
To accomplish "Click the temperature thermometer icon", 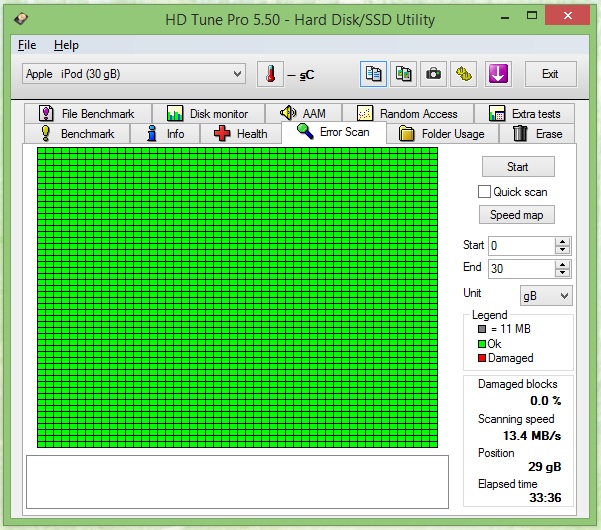I will [x=270, y=74].
